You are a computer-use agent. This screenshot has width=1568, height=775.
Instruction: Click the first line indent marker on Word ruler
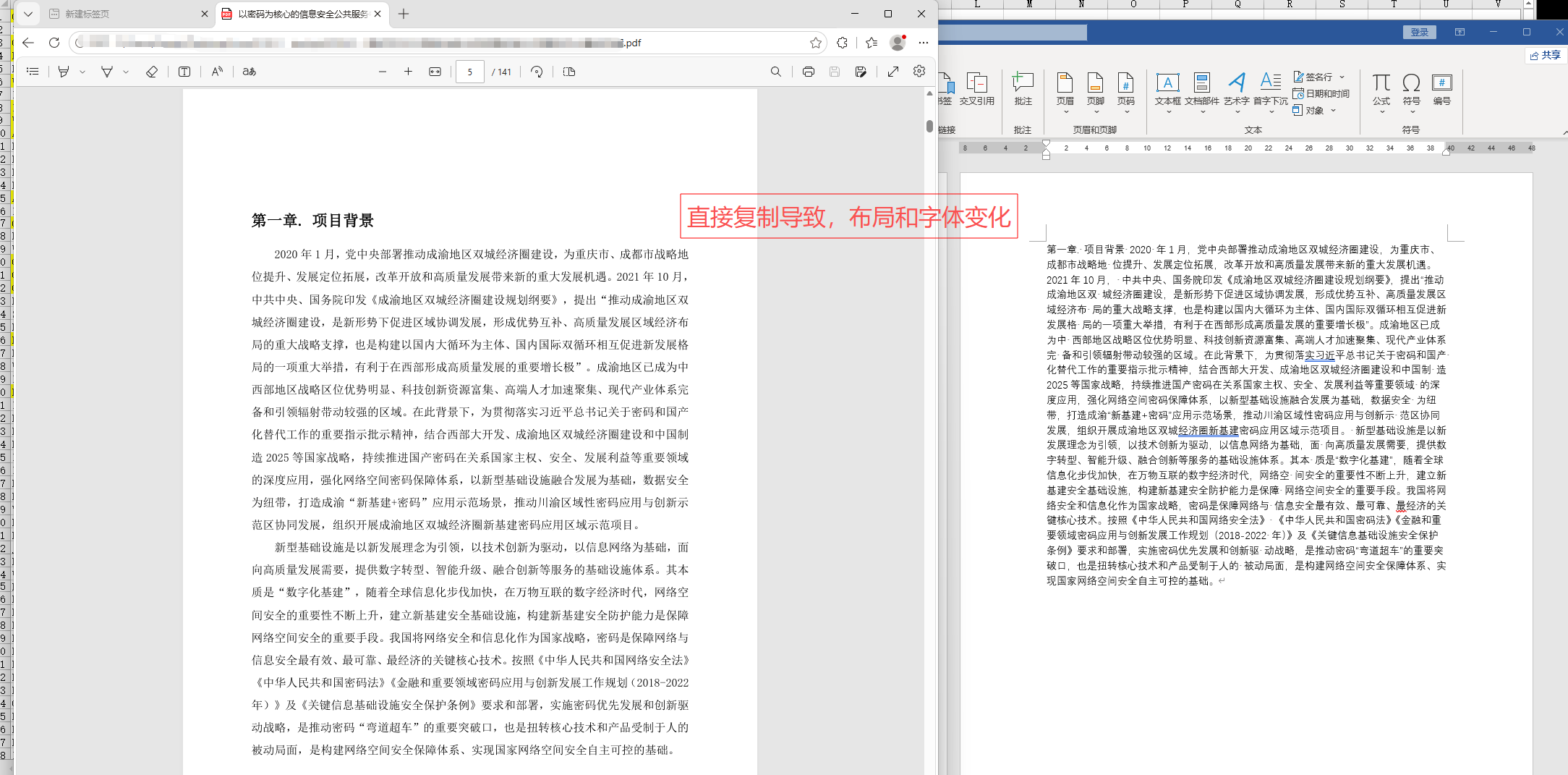pos(1046,144)
